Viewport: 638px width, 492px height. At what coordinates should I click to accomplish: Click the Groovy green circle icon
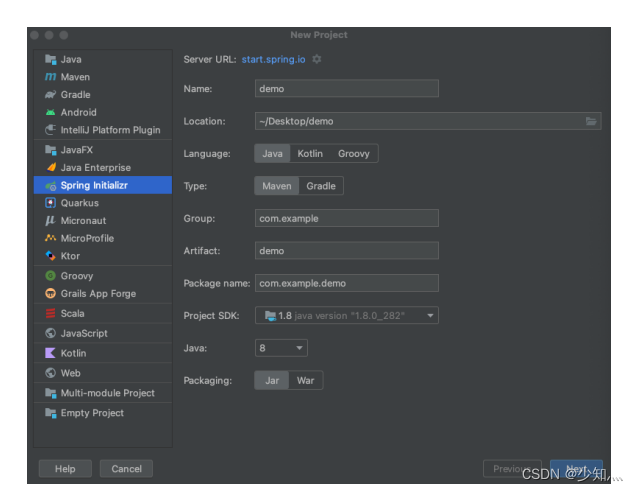(x=50, y=276)
